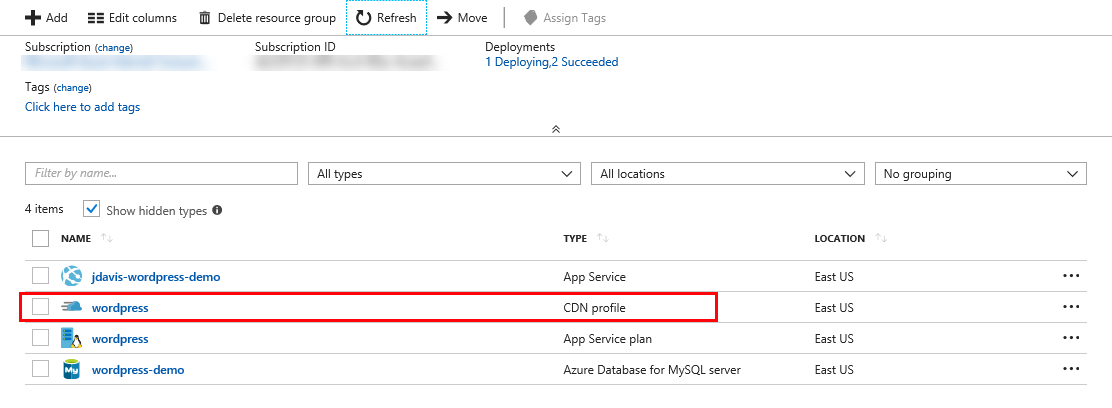Open more options for jdavis-wordpress-demo row
The height and width of the screenshot is (408, 1112).
pos(1071,276)
